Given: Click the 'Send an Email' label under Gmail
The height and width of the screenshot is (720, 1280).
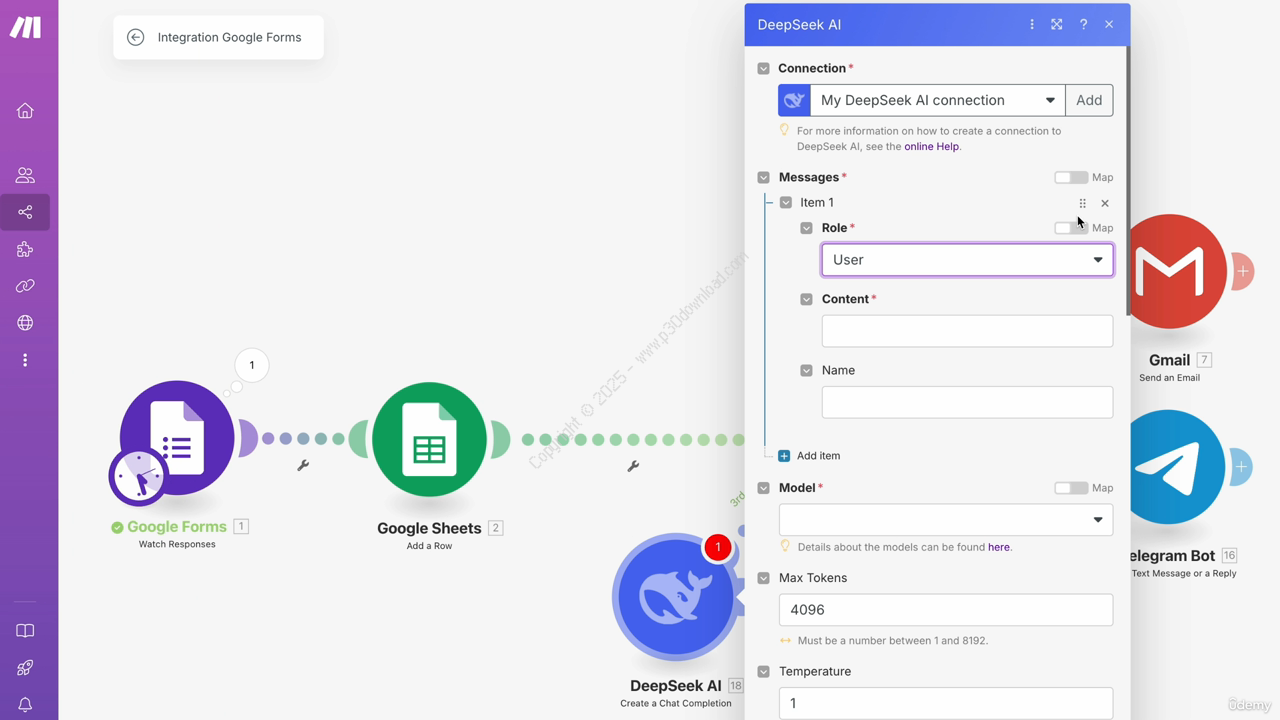Looking at the screenshot, I should 1169,378.
